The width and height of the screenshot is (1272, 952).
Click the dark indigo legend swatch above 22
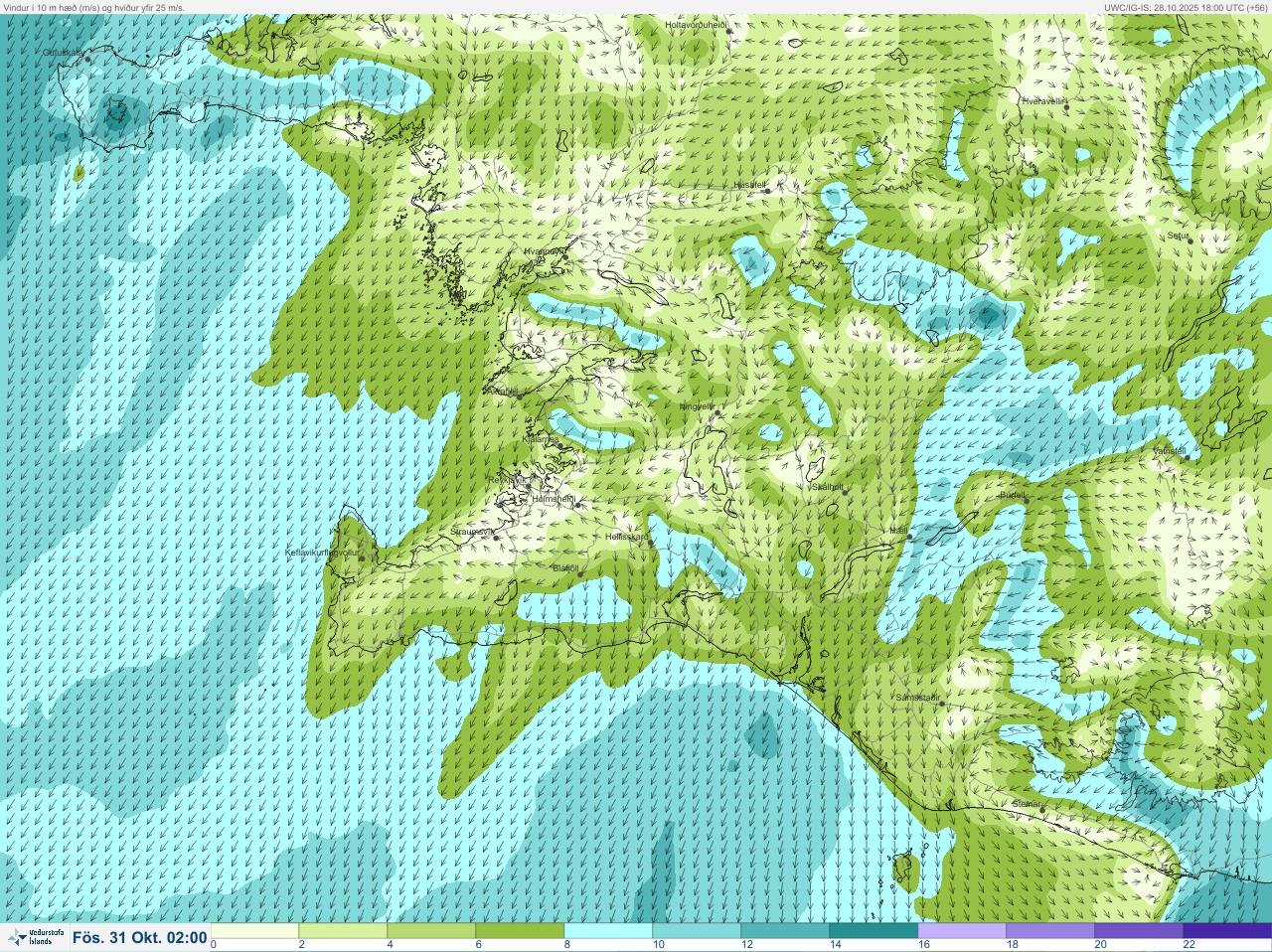(1227, 931)
